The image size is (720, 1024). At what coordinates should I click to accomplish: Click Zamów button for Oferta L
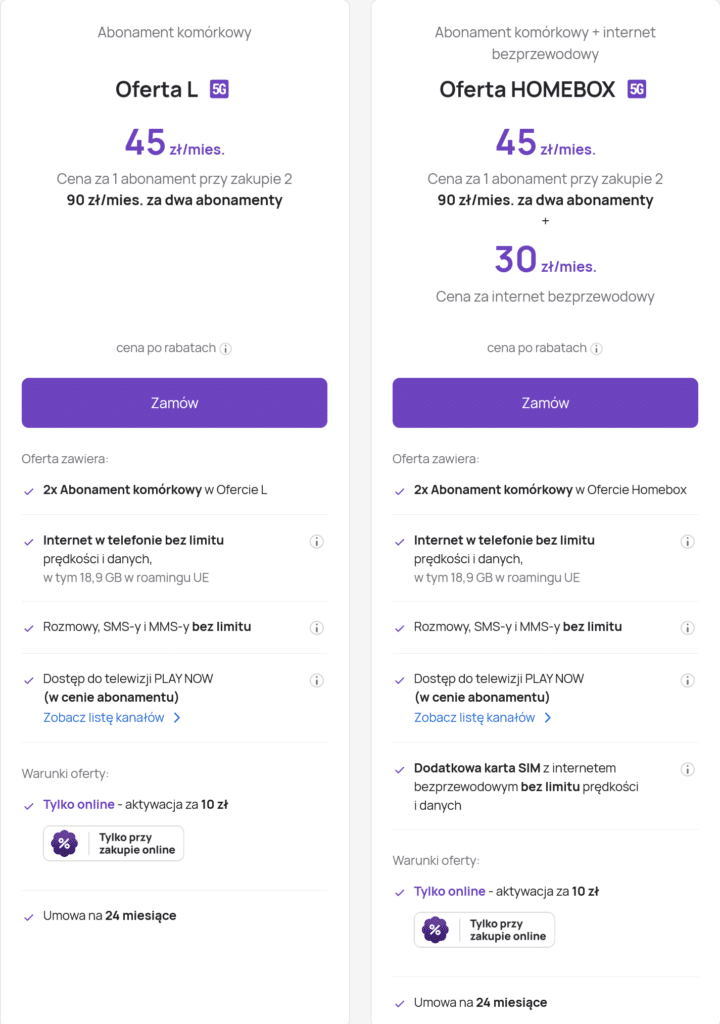point(174,403)
